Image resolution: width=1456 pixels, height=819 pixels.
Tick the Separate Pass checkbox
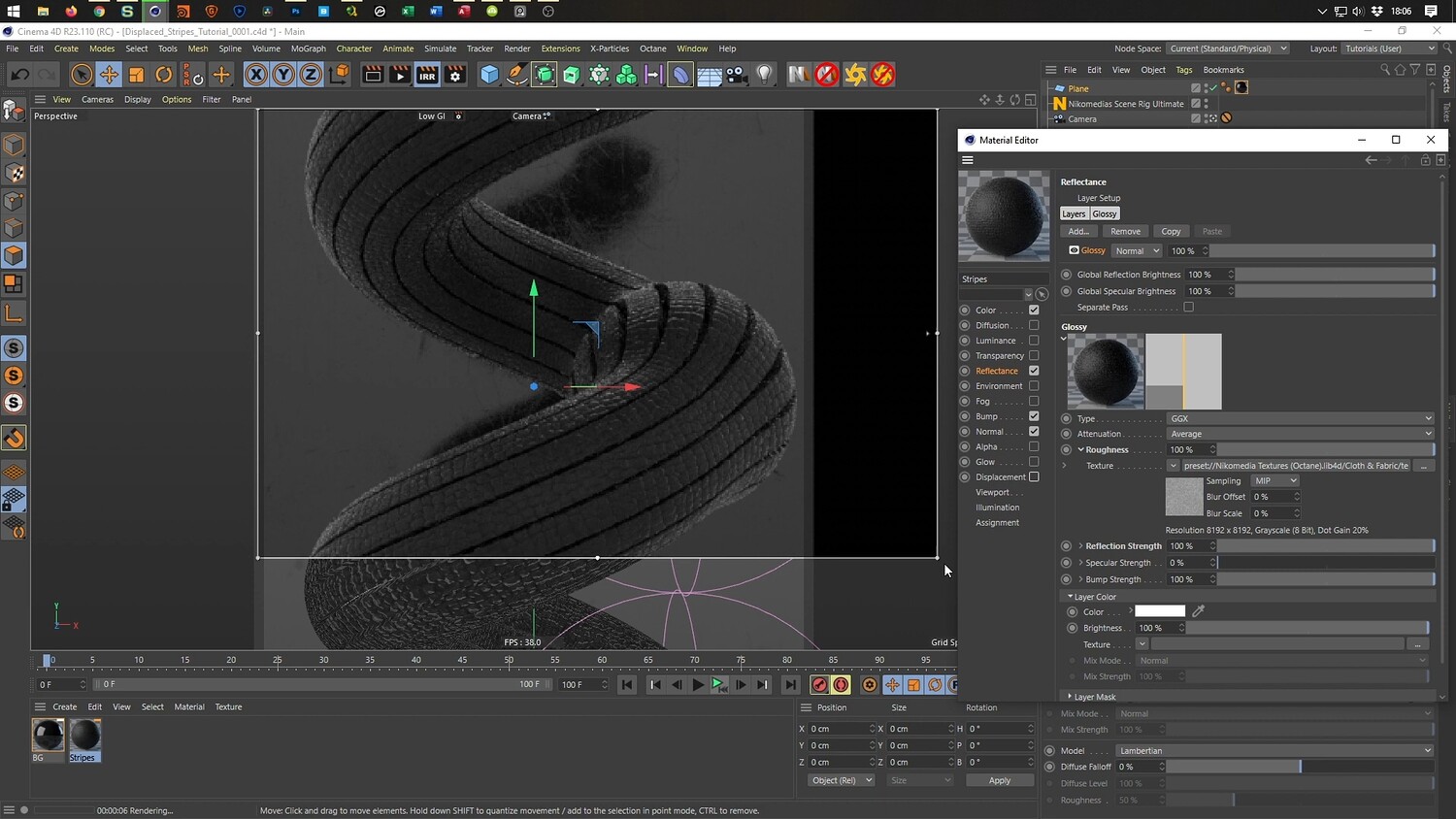1188,308
